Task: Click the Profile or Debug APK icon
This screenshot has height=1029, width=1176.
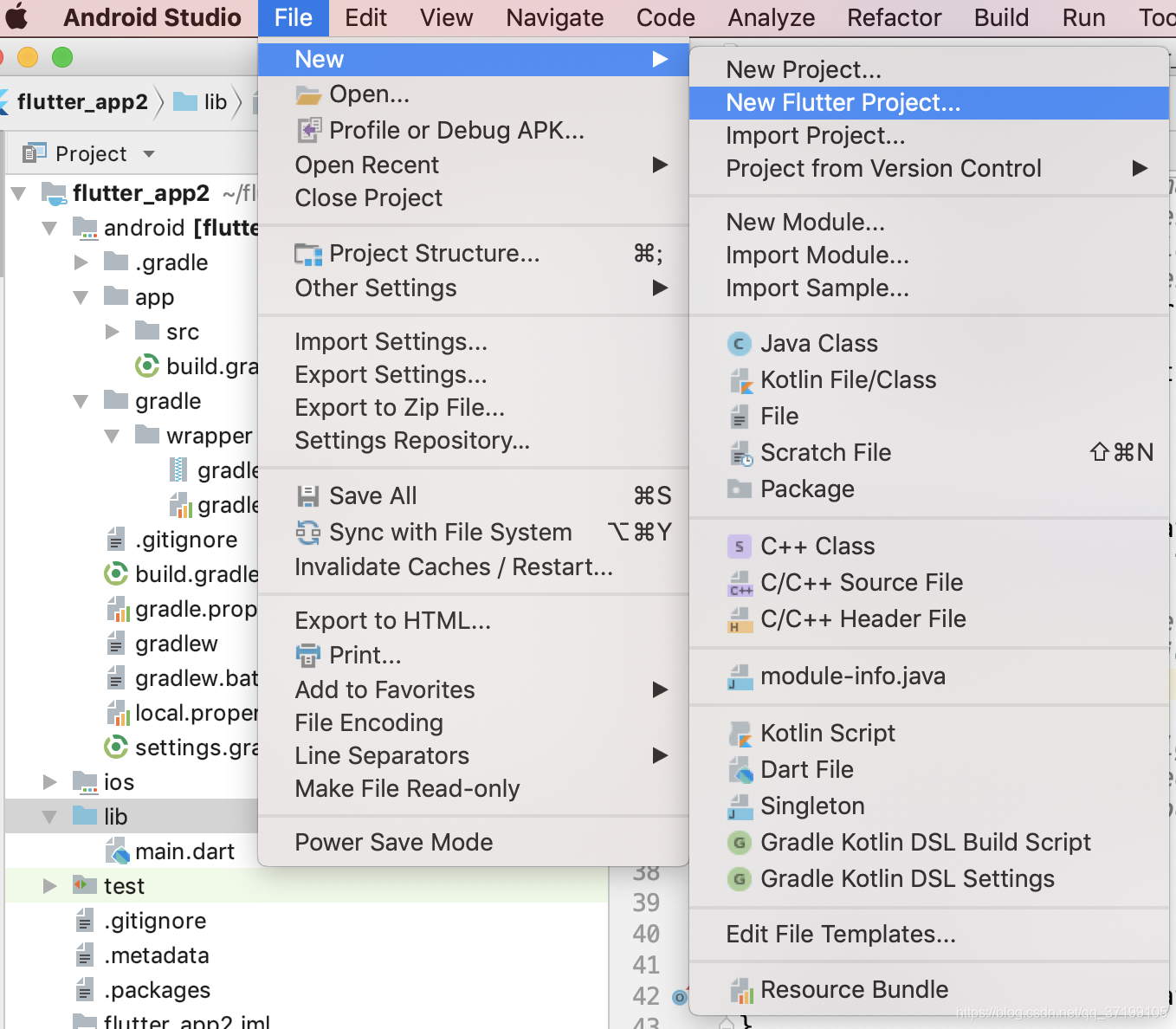Action: [309, 130]
